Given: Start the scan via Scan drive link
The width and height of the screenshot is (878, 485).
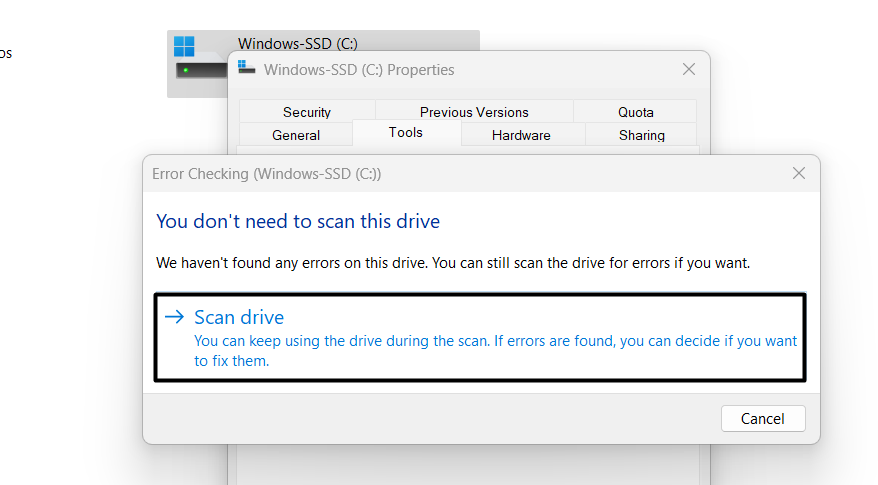Looking at the screenshot, I should tap(239, 317).
